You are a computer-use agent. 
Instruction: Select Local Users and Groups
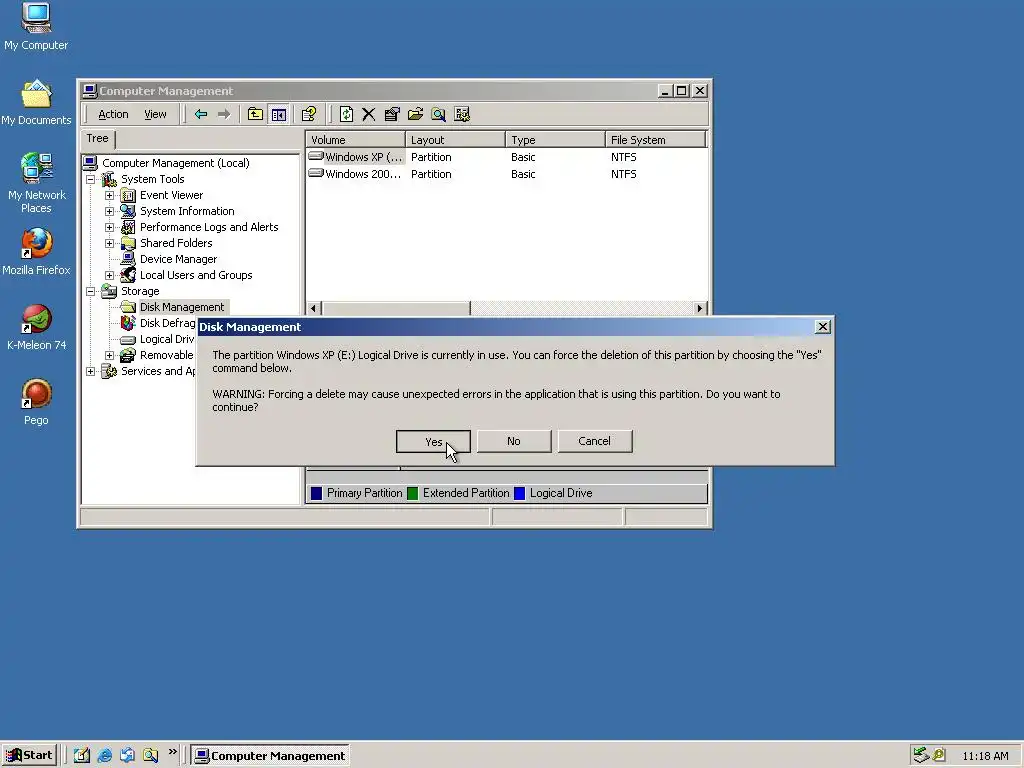click(x=196, y=275)
